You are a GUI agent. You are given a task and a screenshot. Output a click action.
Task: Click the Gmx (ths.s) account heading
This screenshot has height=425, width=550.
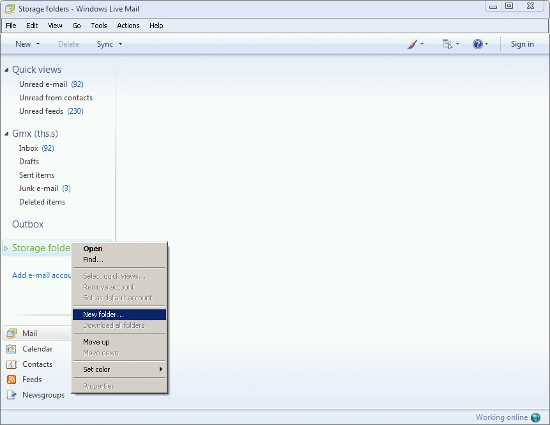35,134
